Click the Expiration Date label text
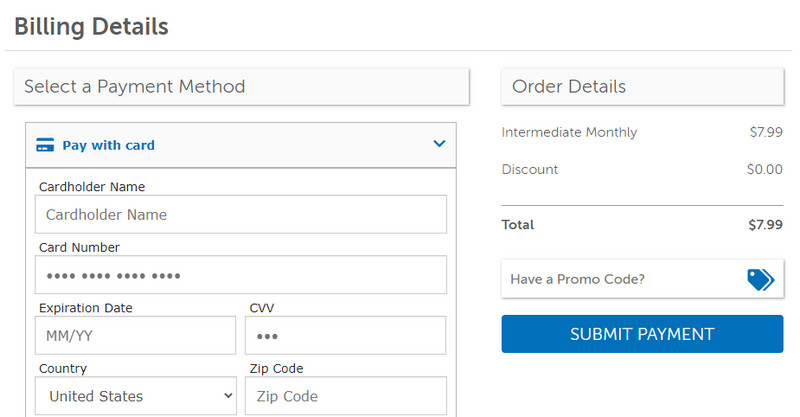800x417 pixels. [x=85, y=308]
